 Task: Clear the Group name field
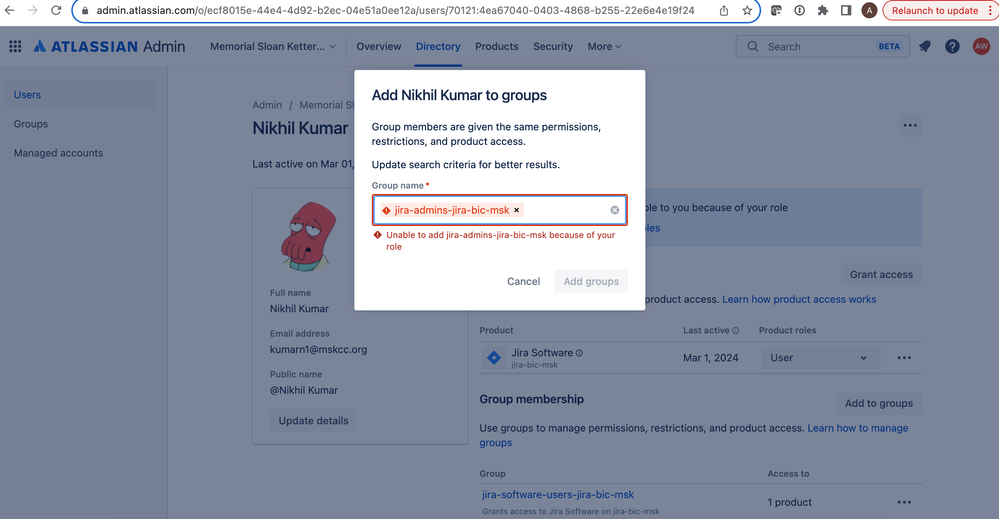pyautogui.click(x=614, y=210)
